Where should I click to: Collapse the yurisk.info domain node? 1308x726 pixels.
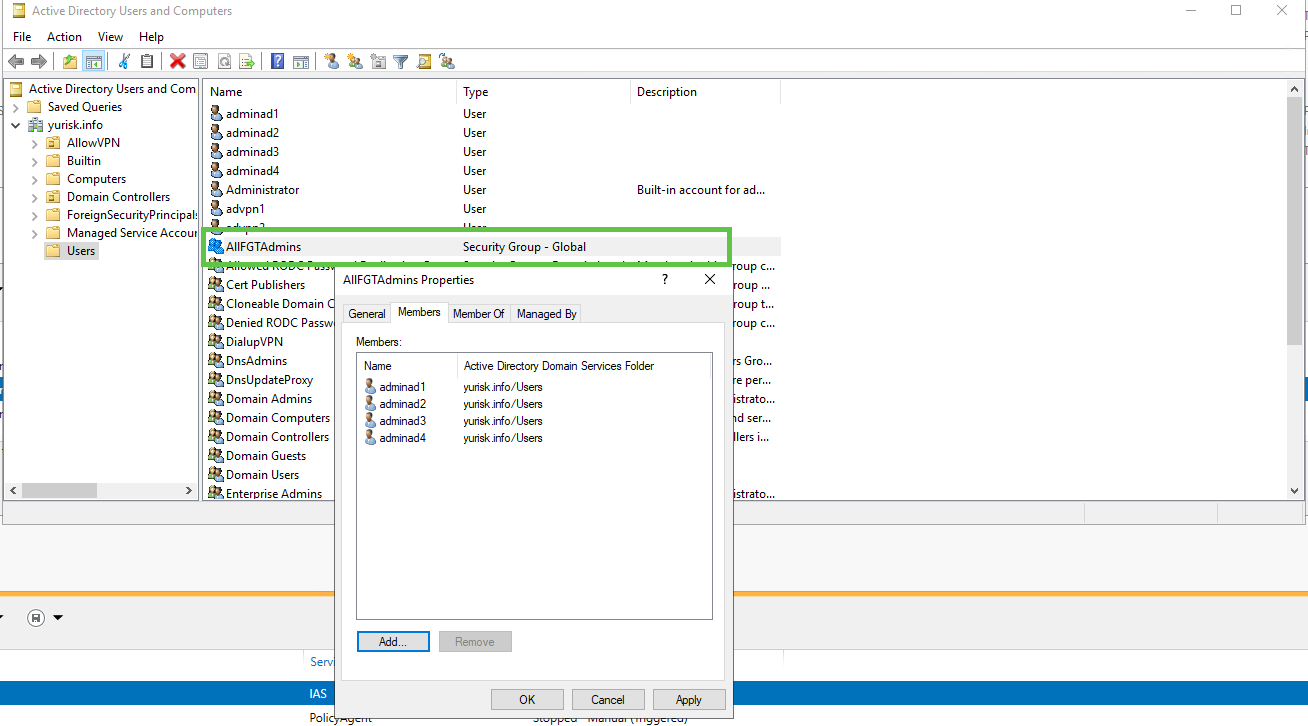[x=15, y=125]
